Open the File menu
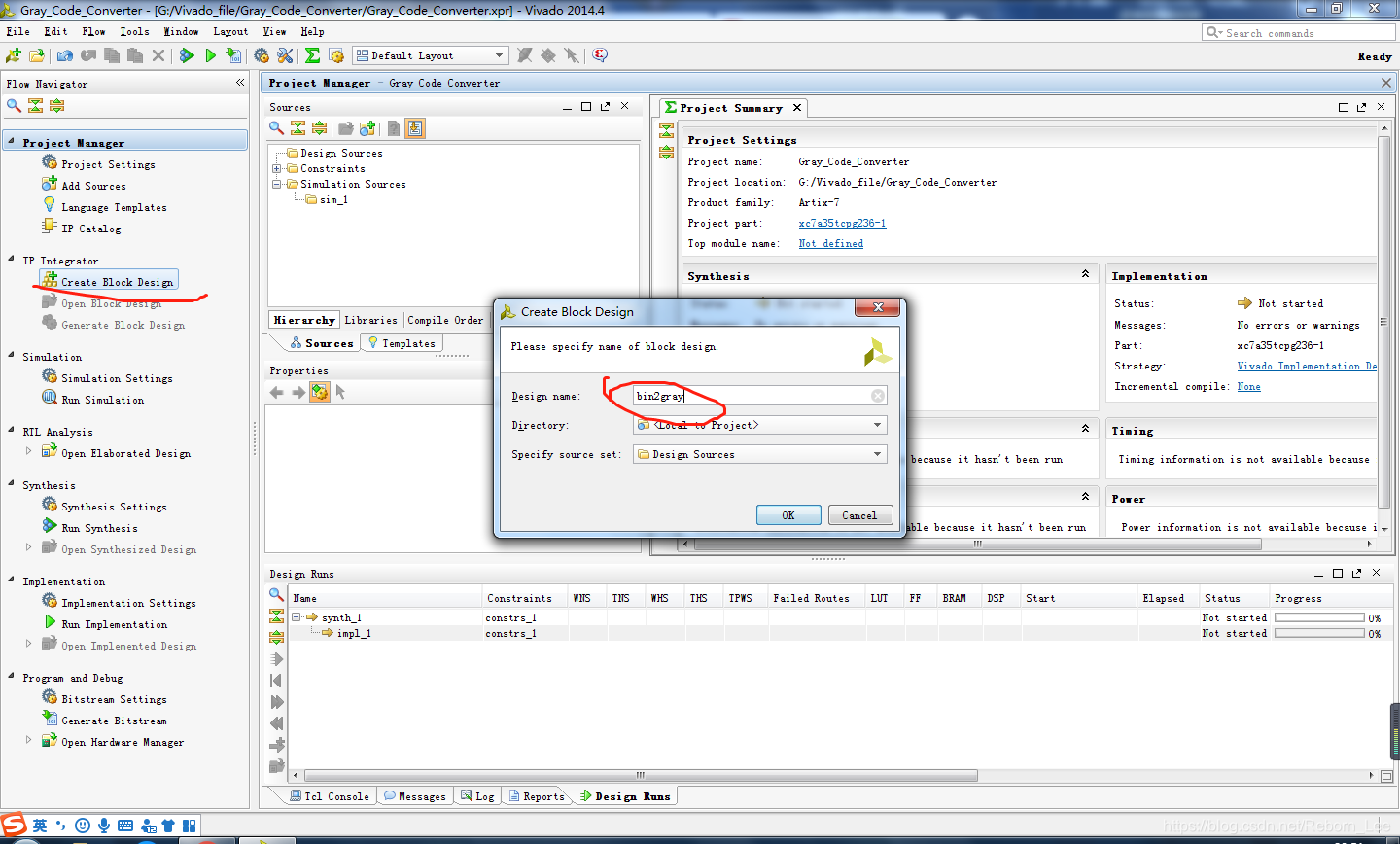 (x=17, y=31)
